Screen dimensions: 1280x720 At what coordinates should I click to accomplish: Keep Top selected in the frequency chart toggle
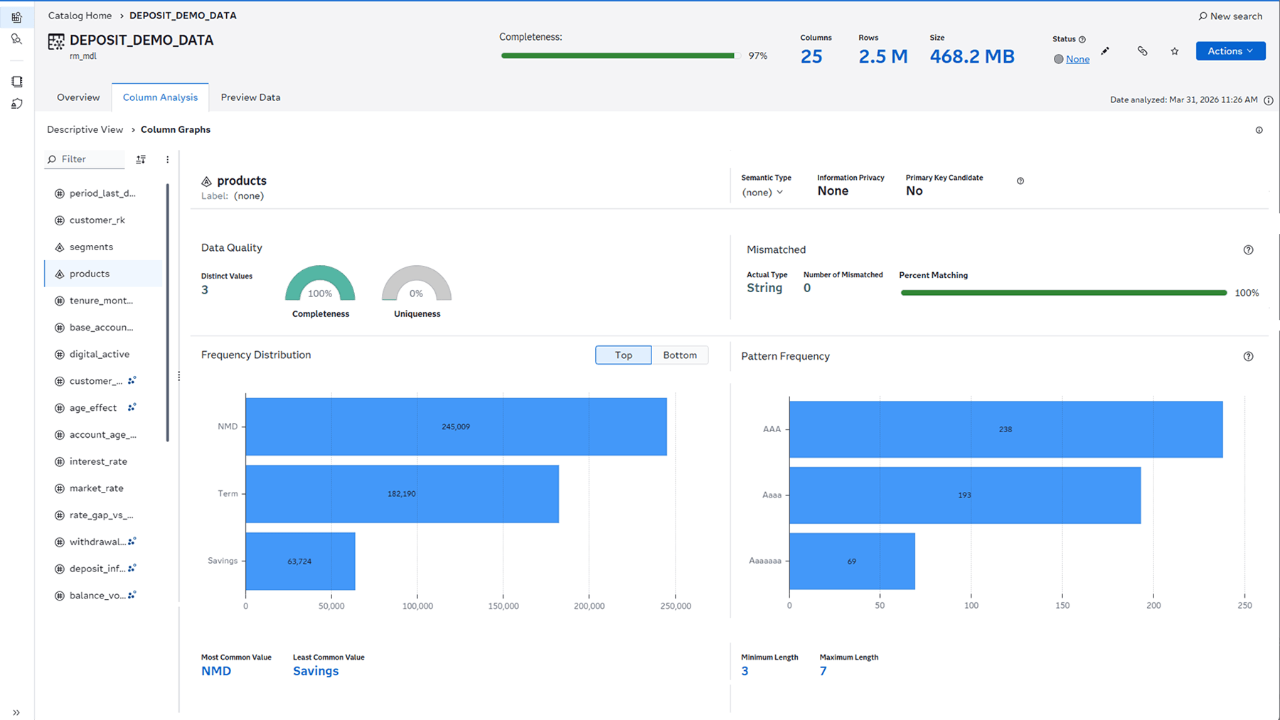coord(623,354)
